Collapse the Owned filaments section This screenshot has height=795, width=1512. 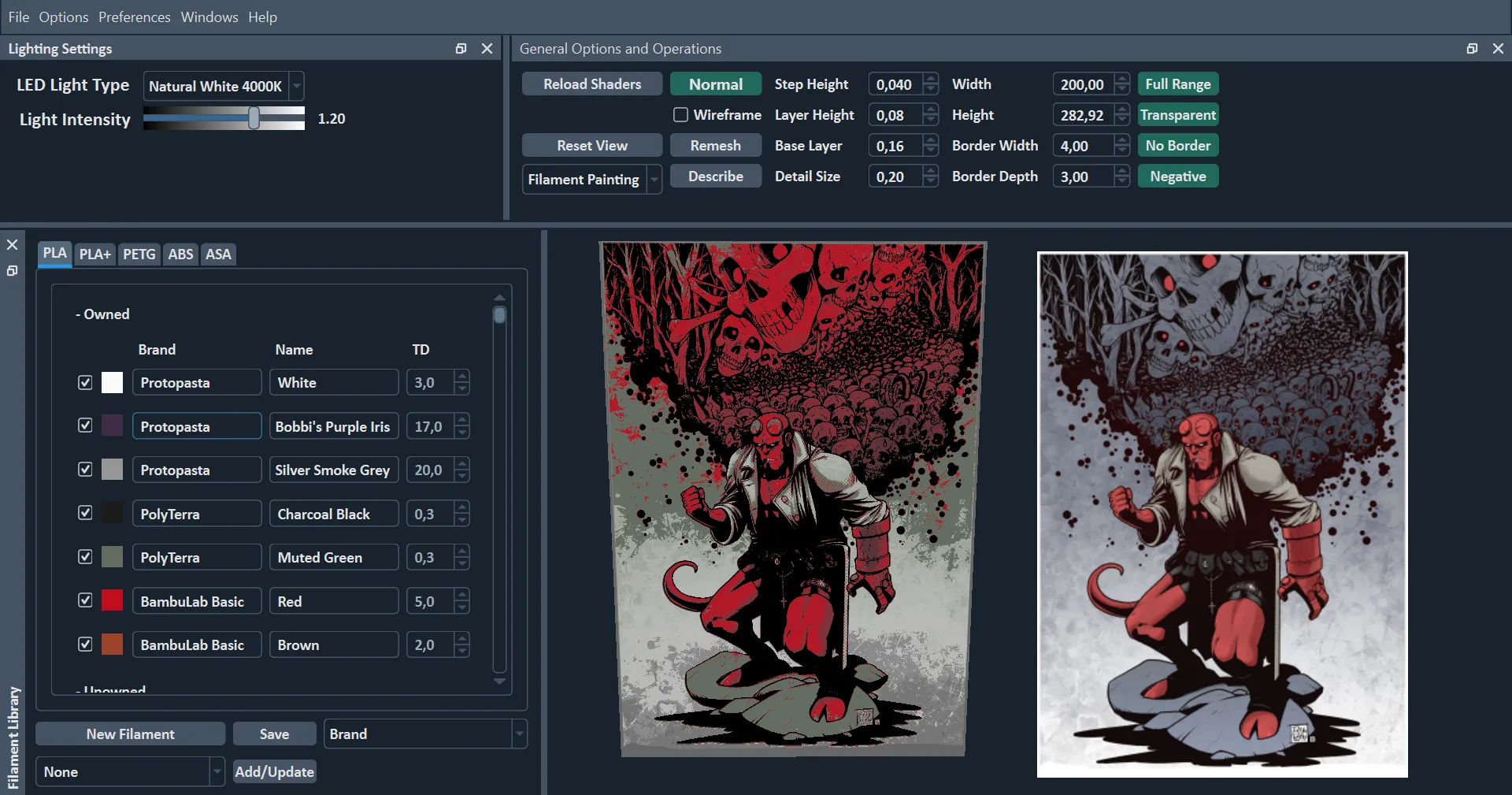pyautogui.click(x=102, y=314)
